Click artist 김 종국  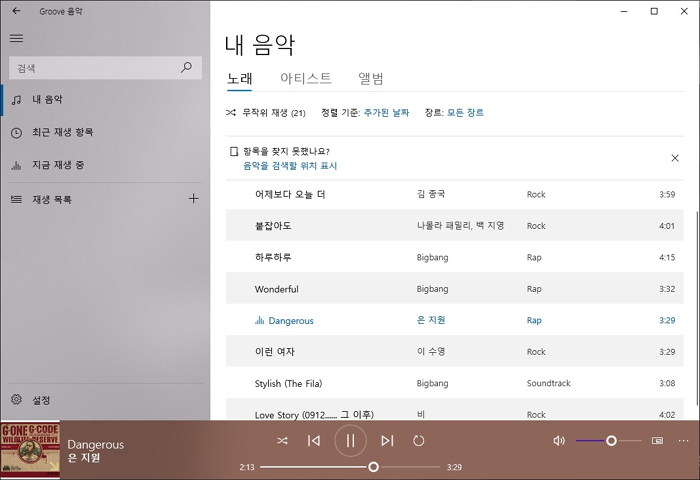pos(431,194)
